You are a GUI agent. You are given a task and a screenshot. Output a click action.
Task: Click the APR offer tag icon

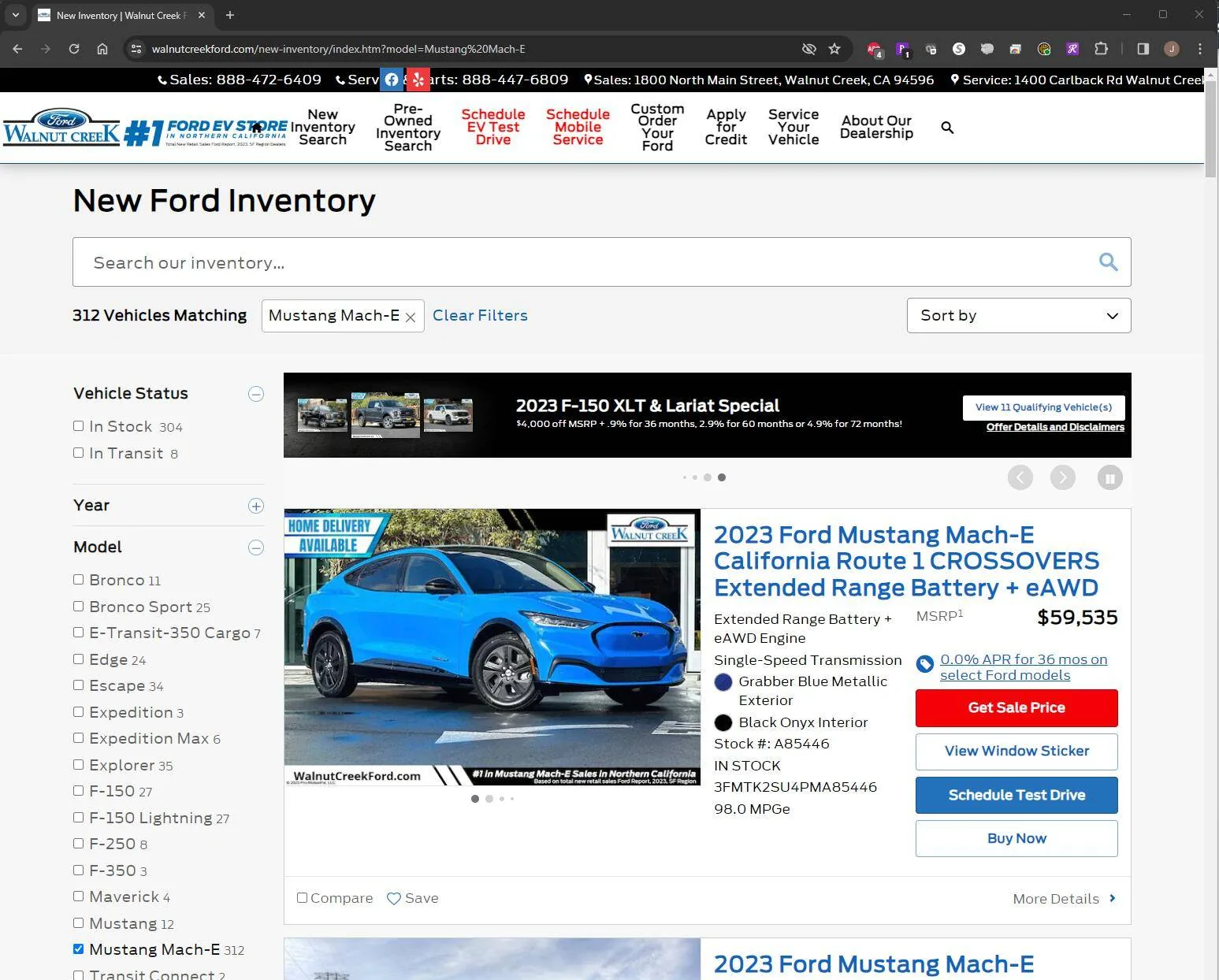925,664
